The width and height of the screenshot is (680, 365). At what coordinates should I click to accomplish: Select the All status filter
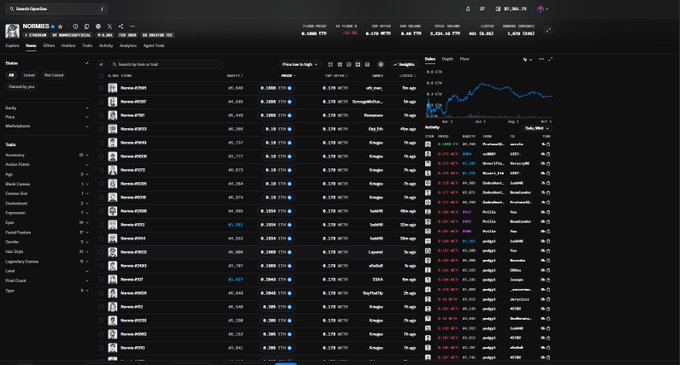(11, 75)
